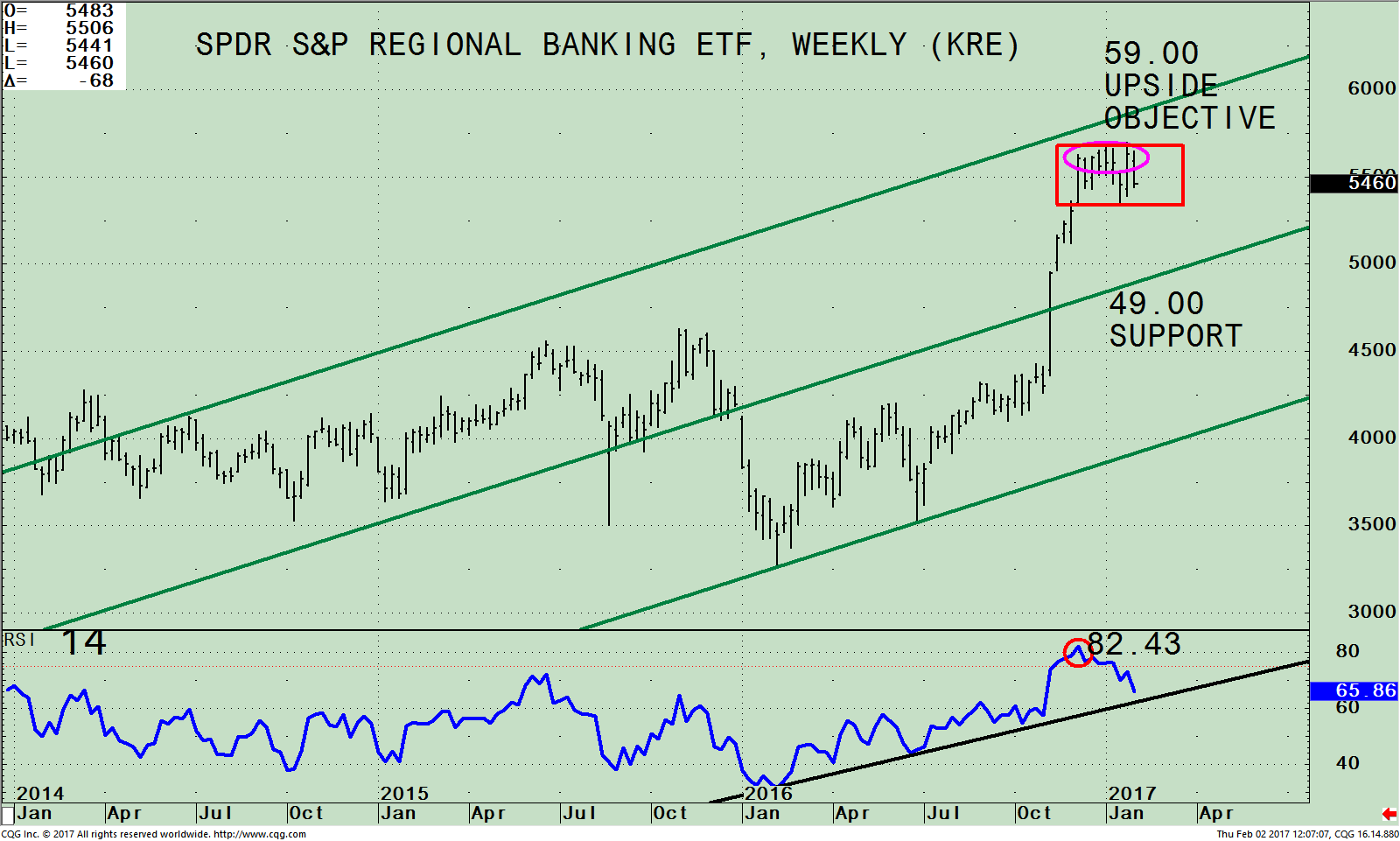Click the 82.43 RSI peak label

click(x=1134, y=644)
